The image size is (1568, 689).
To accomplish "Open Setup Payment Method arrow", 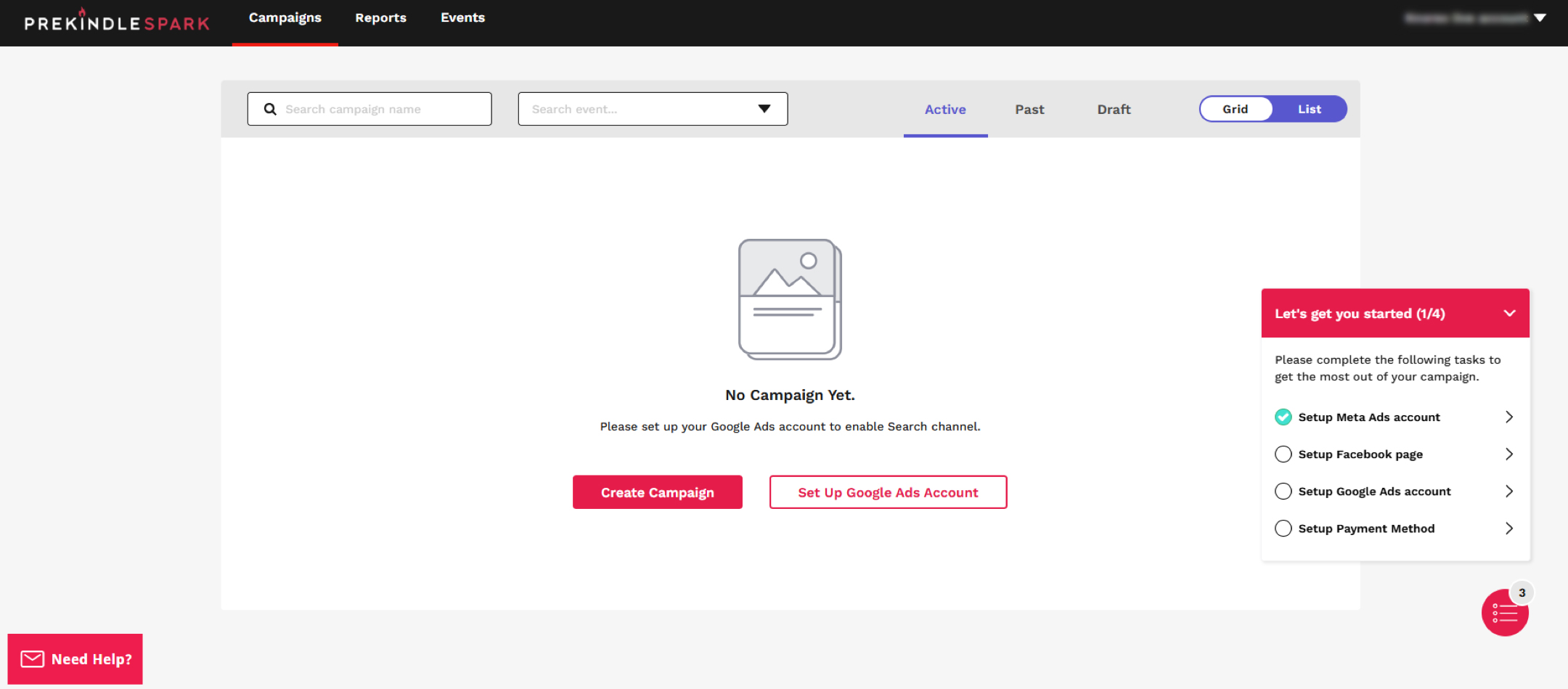I will point(1508,529).
